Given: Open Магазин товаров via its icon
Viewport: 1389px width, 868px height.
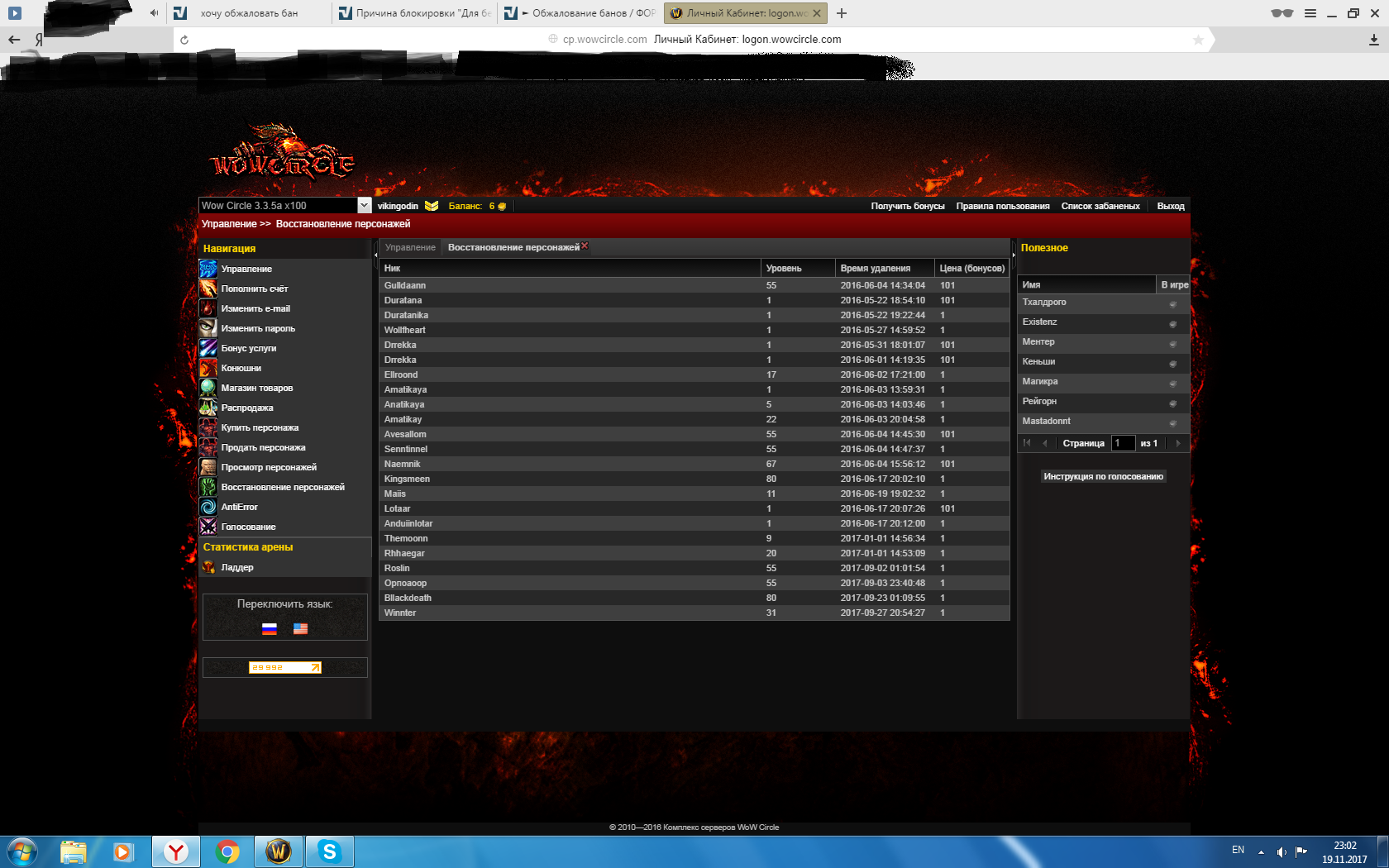Looking at the screenshot, I should [208, 388].
